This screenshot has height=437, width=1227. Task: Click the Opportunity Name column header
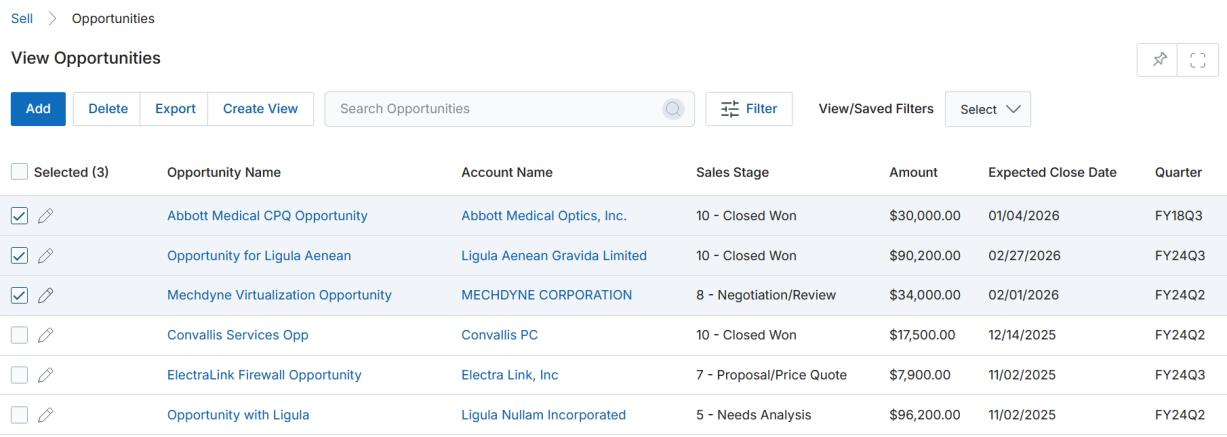click(224, 172)
